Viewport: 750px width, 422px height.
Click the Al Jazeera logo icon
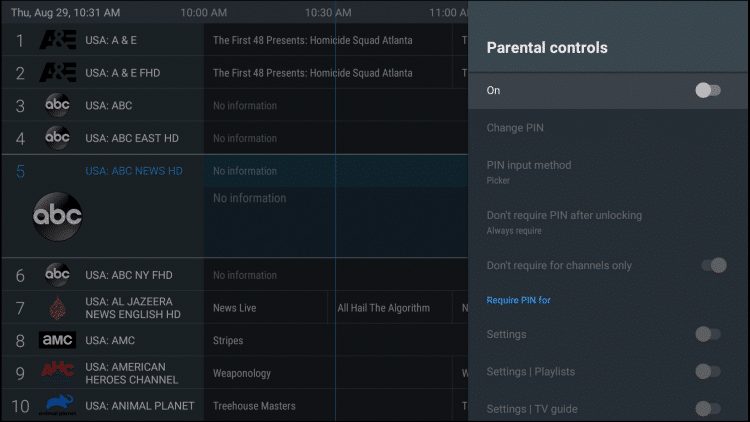point(57,308)
